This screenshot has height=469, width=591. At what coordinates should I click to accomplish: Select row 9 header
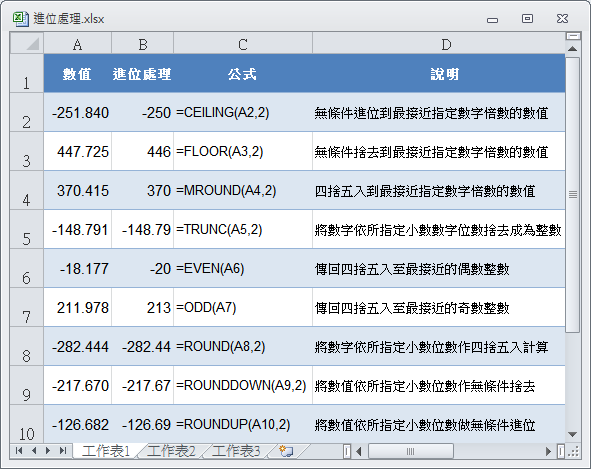coord(26,385)
